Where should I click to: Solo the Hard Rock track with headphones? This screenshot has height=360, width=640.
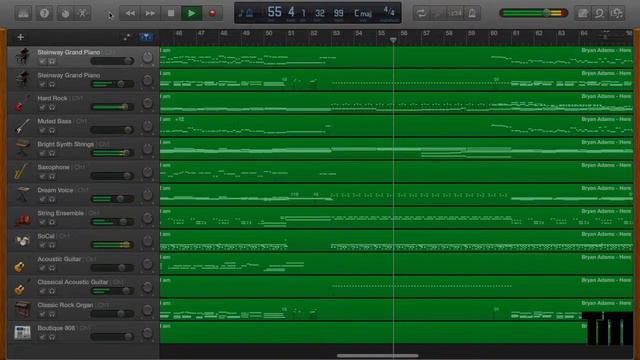point(52,107)
